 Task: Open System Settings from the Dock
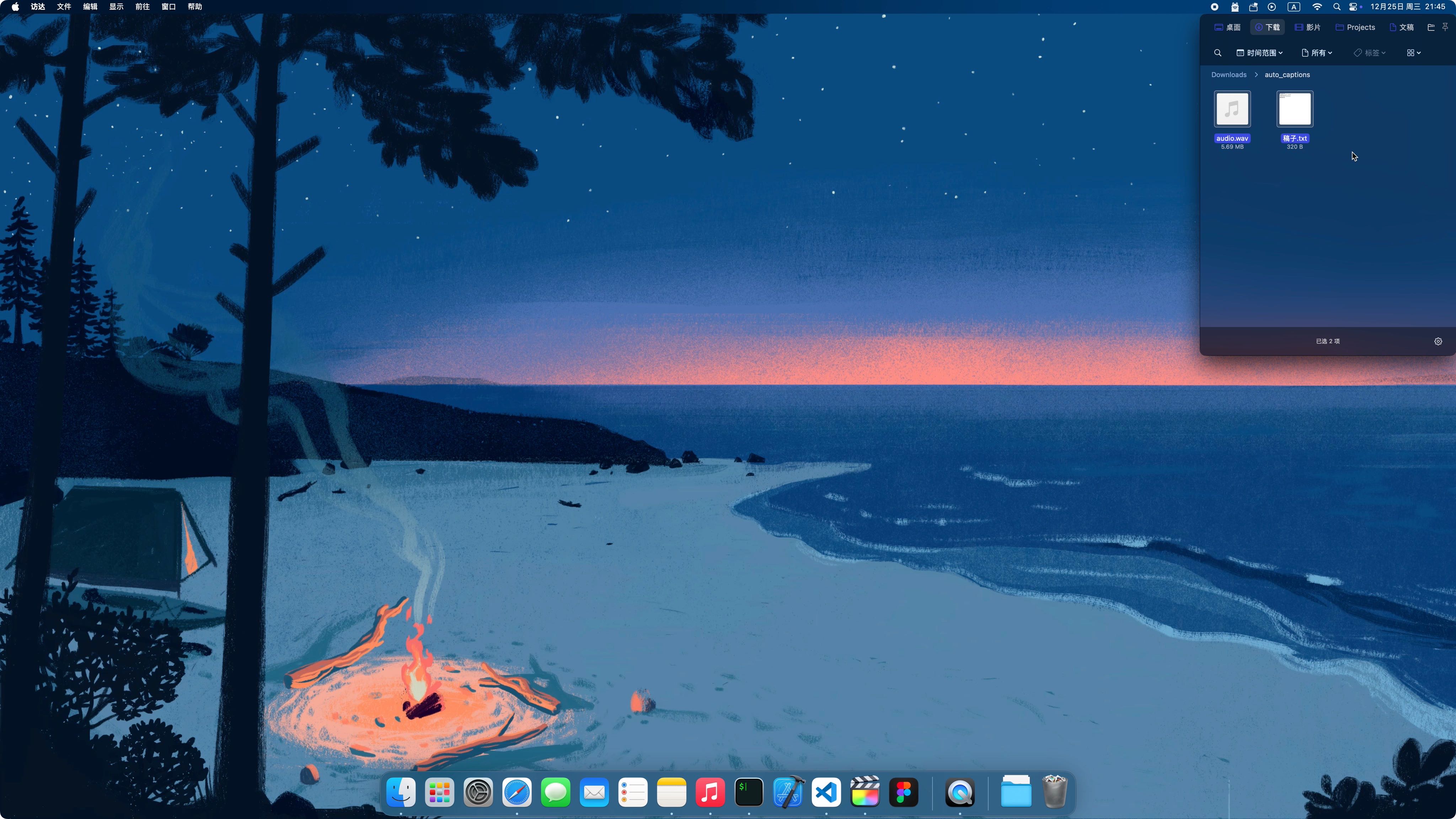478,792
